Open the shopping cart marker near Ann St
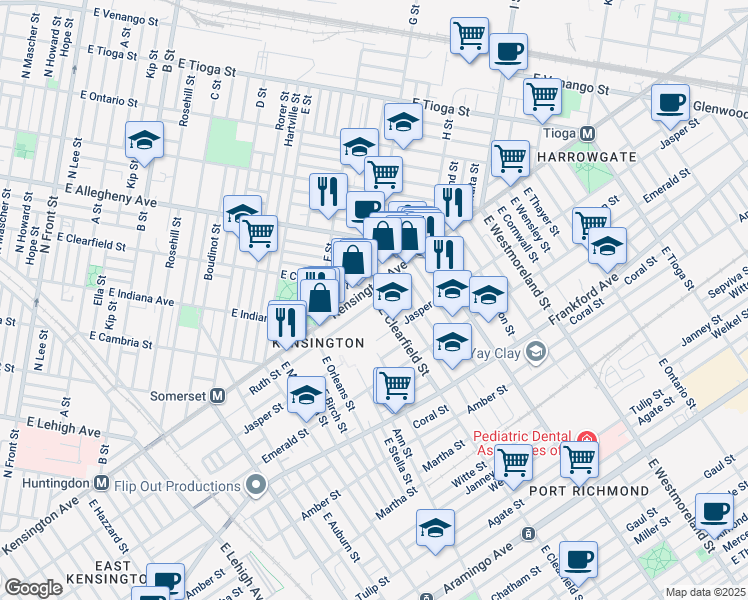Viewport: 748px width, 600px height. click(394, 385)
